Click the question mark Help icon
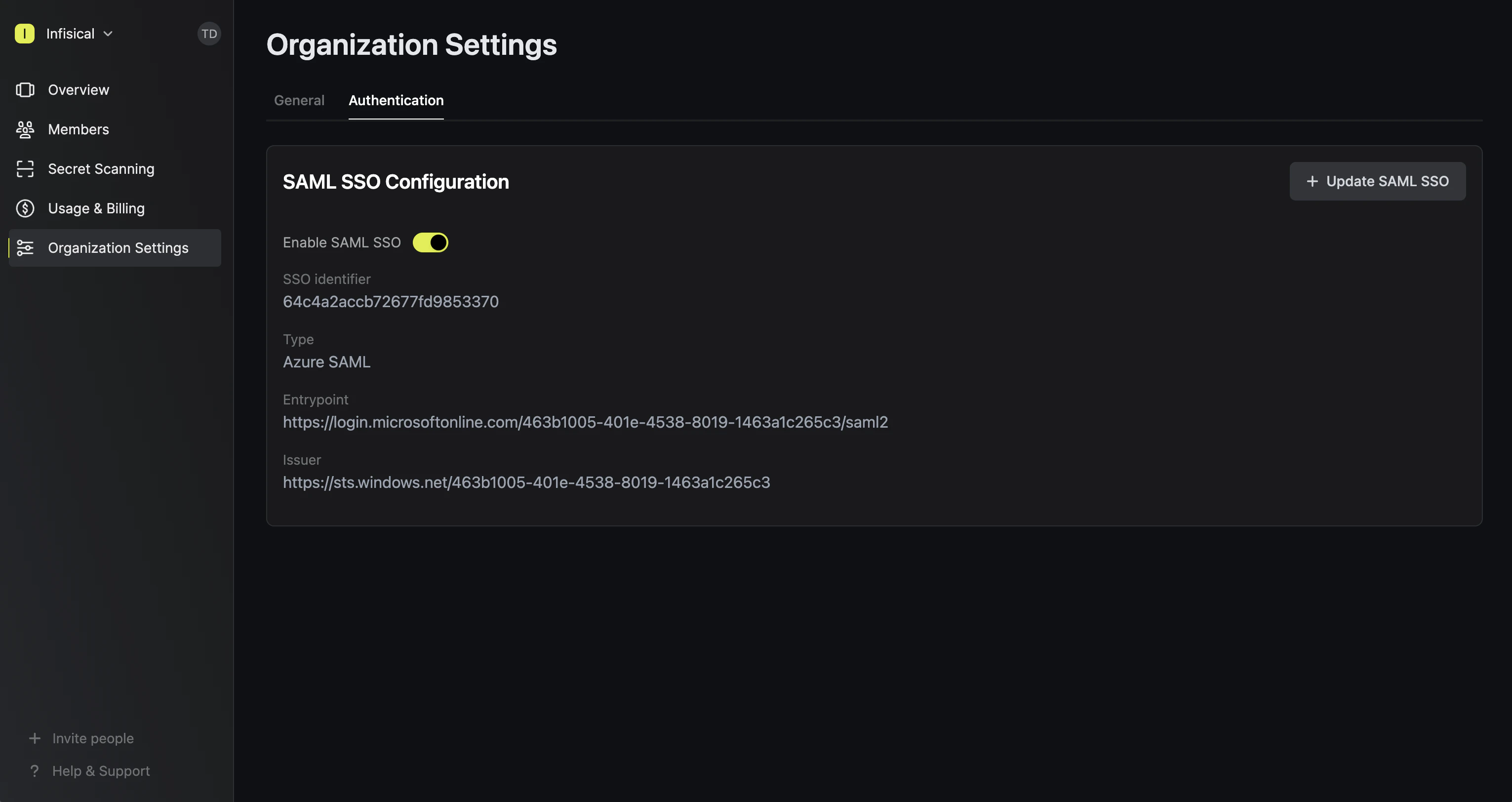Viewport: 1512px width, 802px height. pos(35,770)
